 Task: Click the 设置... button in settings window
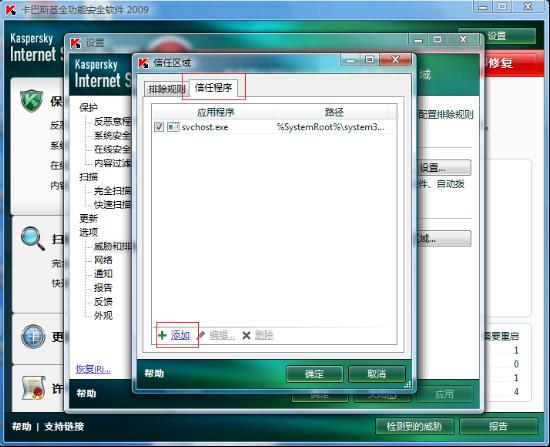(444, 168)
